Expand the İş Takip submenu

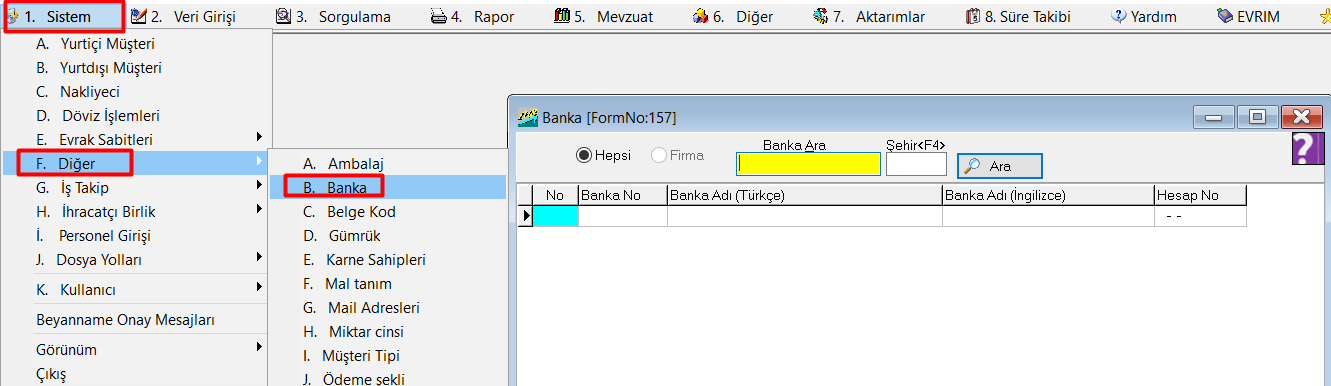(145, 187)
